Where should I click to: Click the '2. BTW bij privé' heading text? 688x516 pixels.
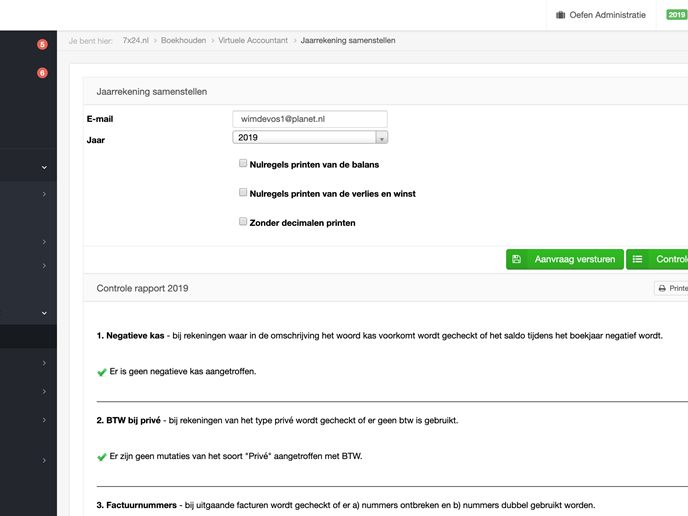click(129, 420)
